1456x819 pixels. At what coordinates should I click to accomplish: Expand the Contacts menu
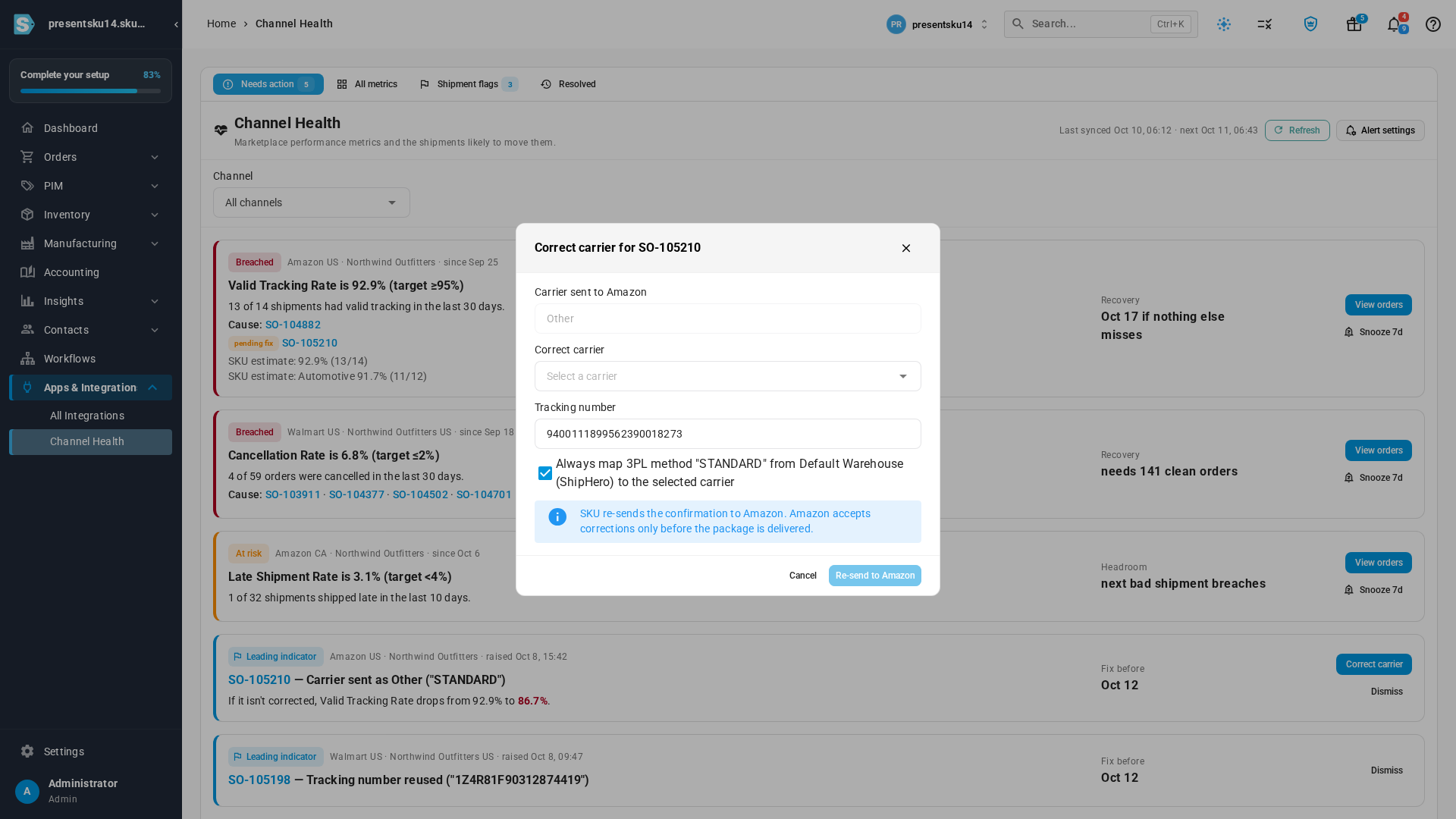point(90,330)
